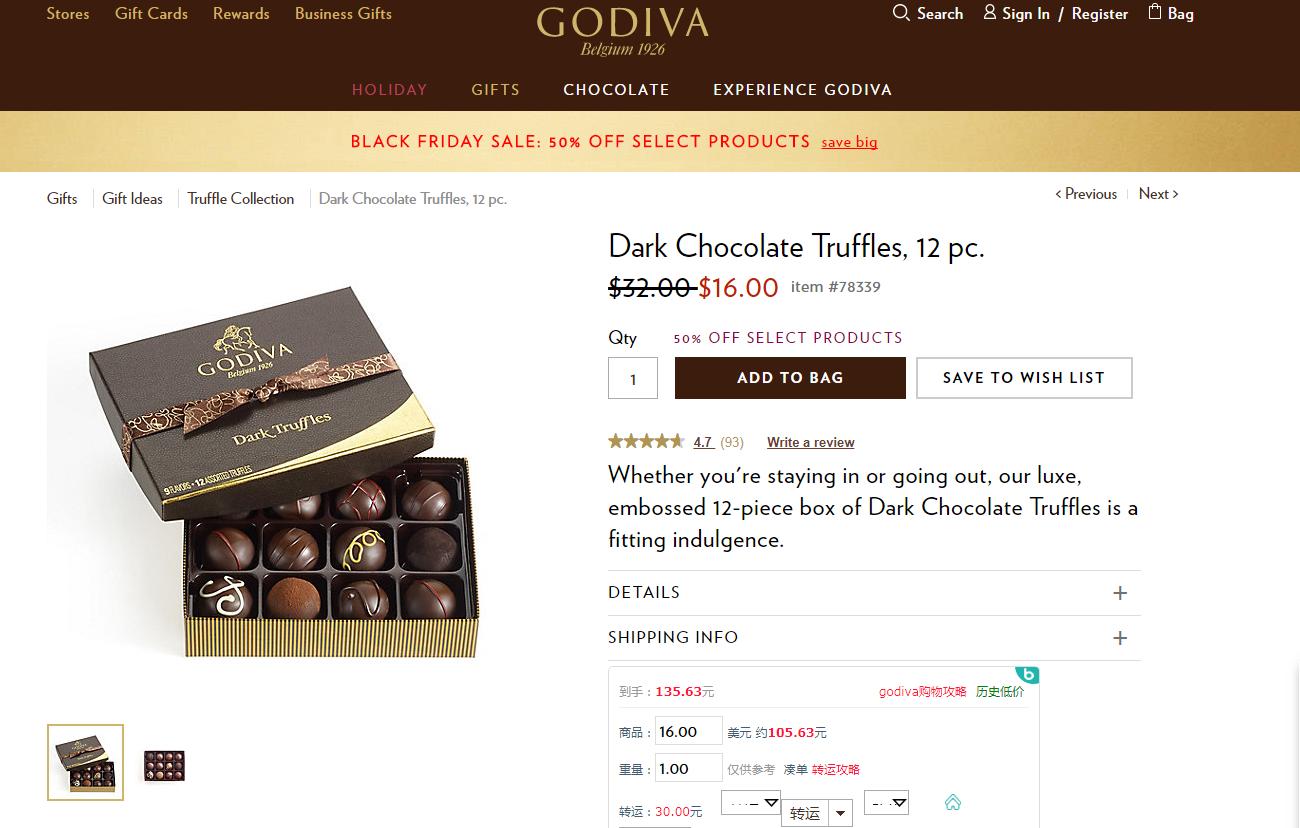Expand the DETAILS section
The width and height of the screenshot is (1300, 828).
coord(874,593)
